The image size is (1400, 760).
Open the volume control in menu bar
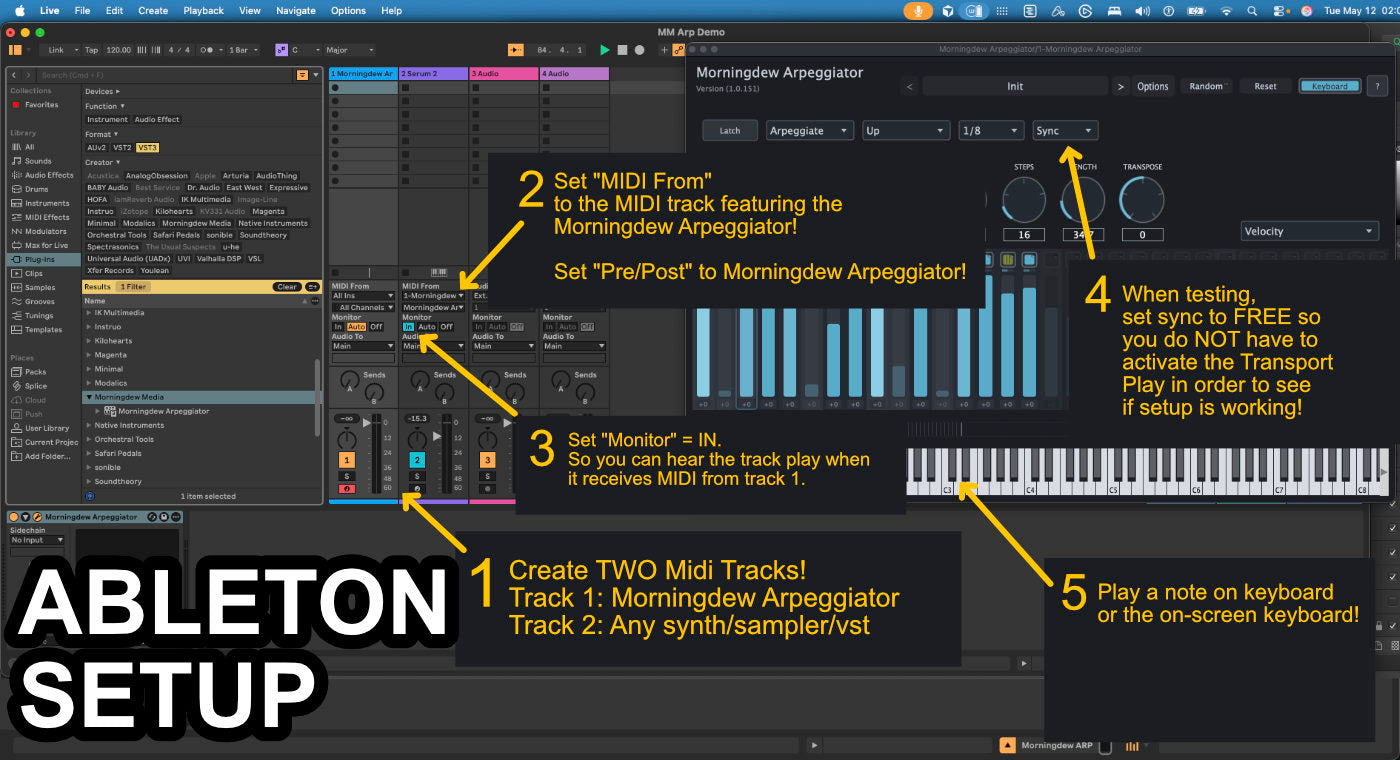(1143, 11)
